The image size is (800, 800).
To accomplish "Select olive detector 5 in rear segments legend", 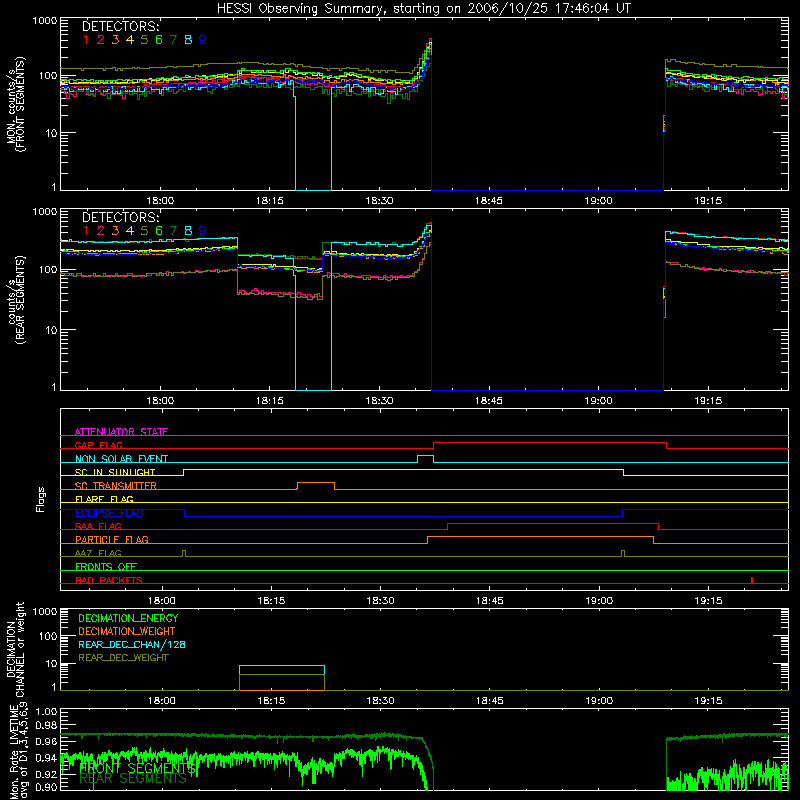I will (x=144, y=231).
